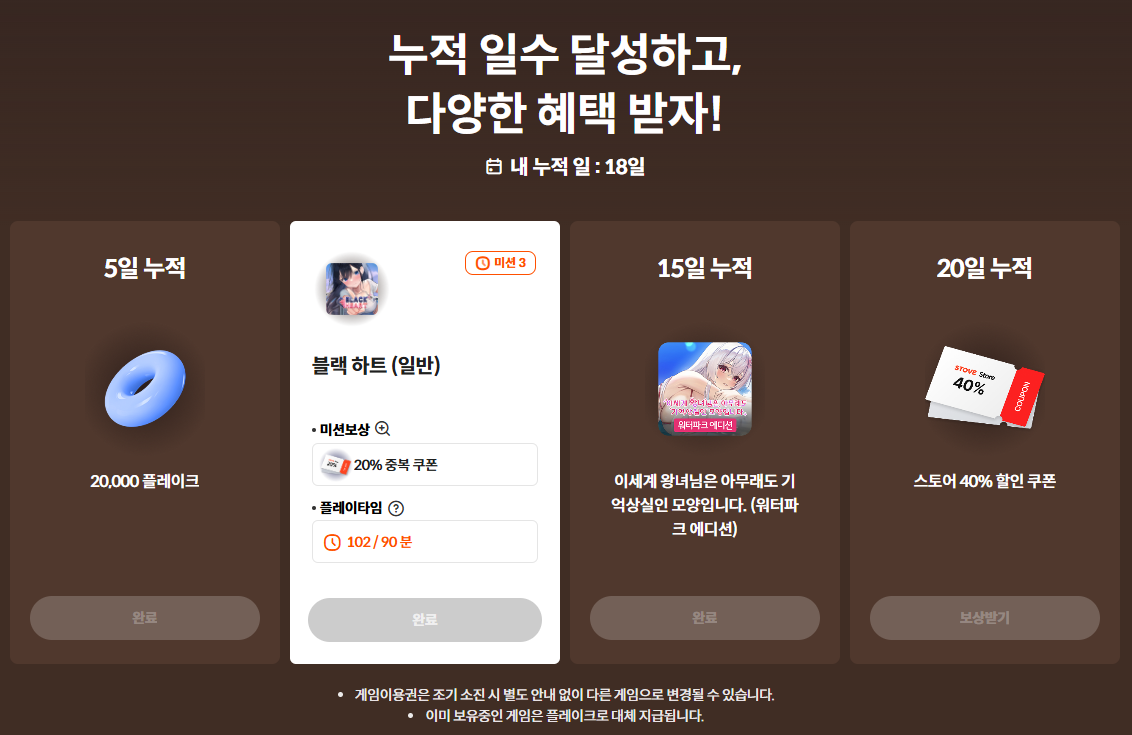The image size is (1132, 735).
Task: Click the blue donut 플레이크 icon
Action: [x=145, y=388]
